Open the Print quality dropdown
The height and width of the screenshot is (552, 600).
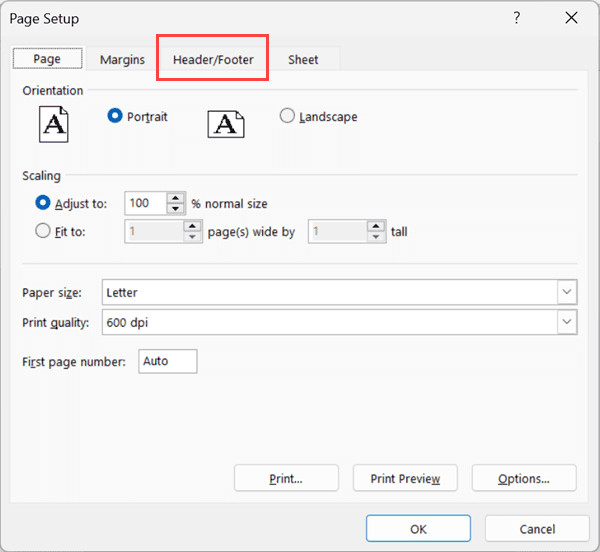click(x=567, y=322)
